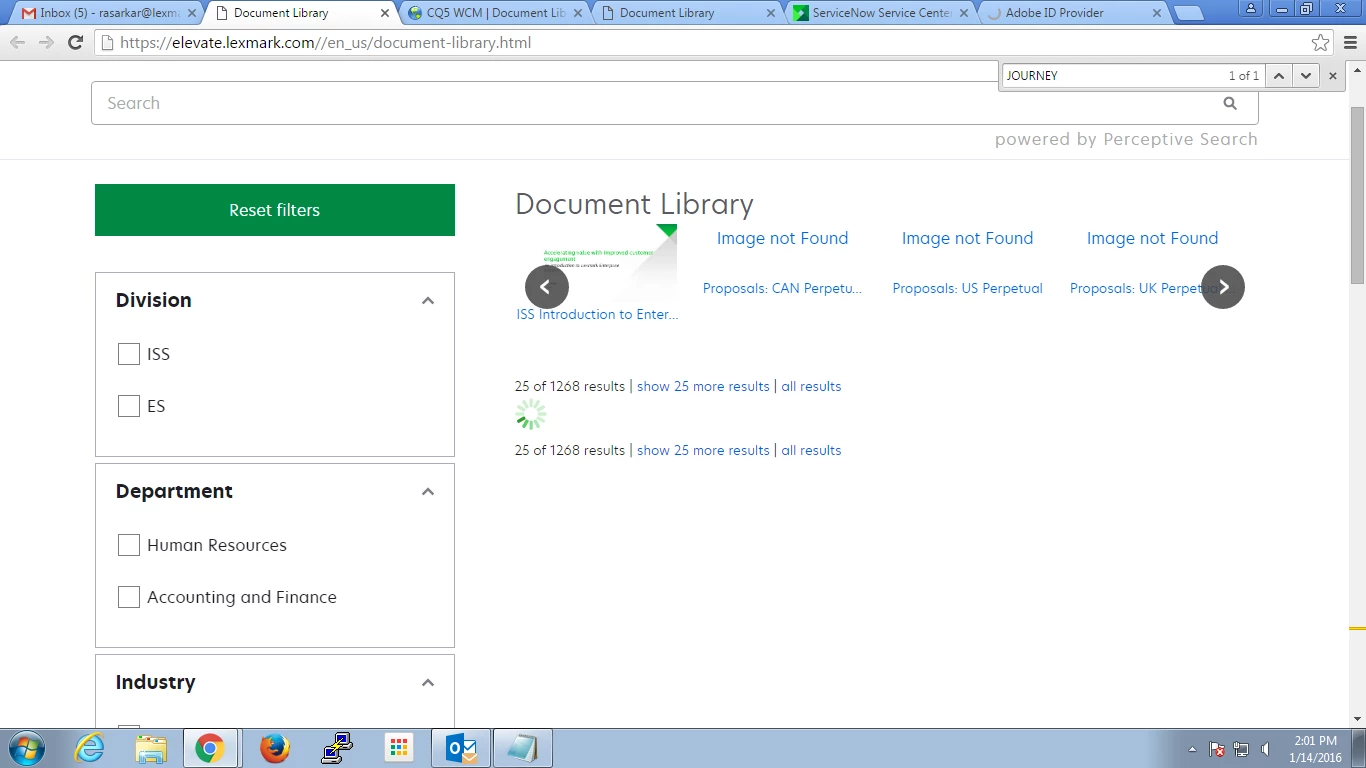The height and width of the screenshot is (768, 1366).
Task: Switch to CQ5 WCM Document Library tab
Action: [x=495, y=13]
